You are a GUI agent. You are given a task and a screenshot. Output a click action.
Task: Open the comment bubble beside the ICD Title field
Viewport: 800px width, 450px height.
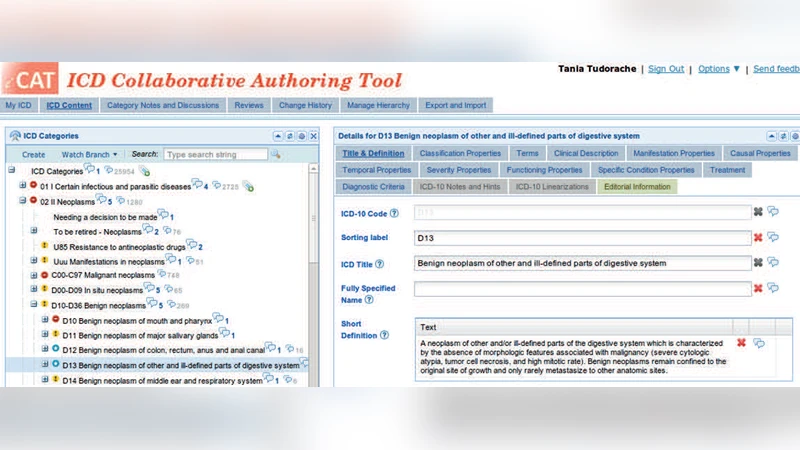pos(773,263)
